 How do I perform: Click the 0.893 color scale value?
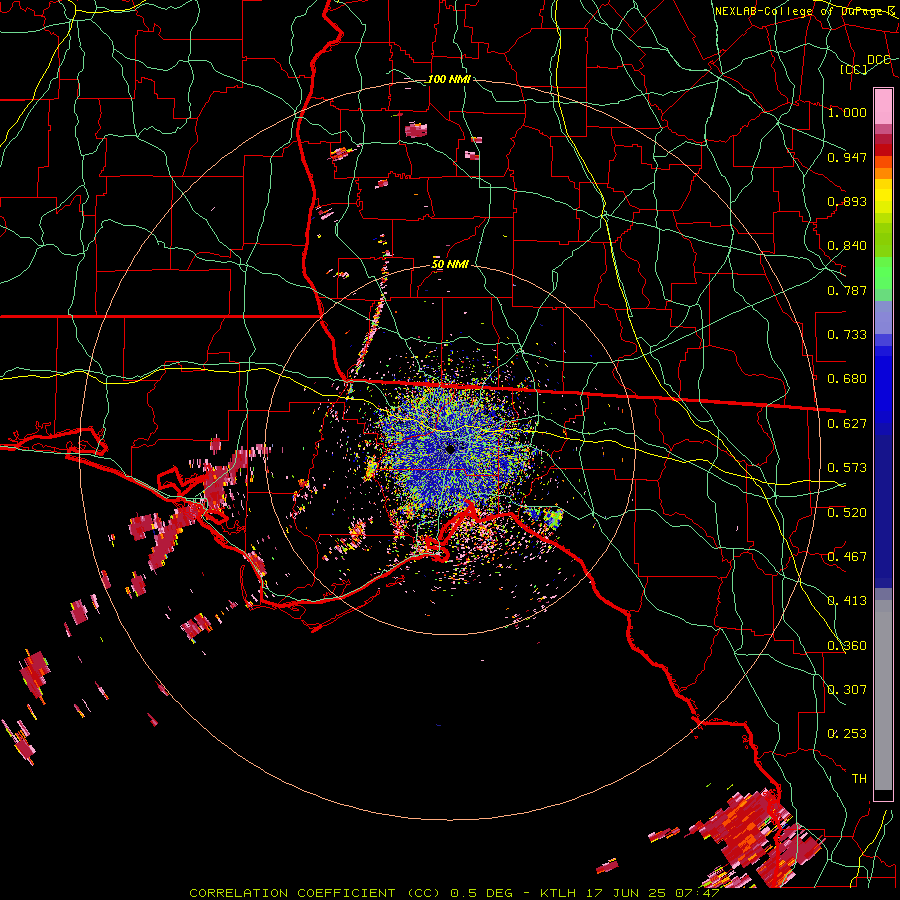click(847, 201)
